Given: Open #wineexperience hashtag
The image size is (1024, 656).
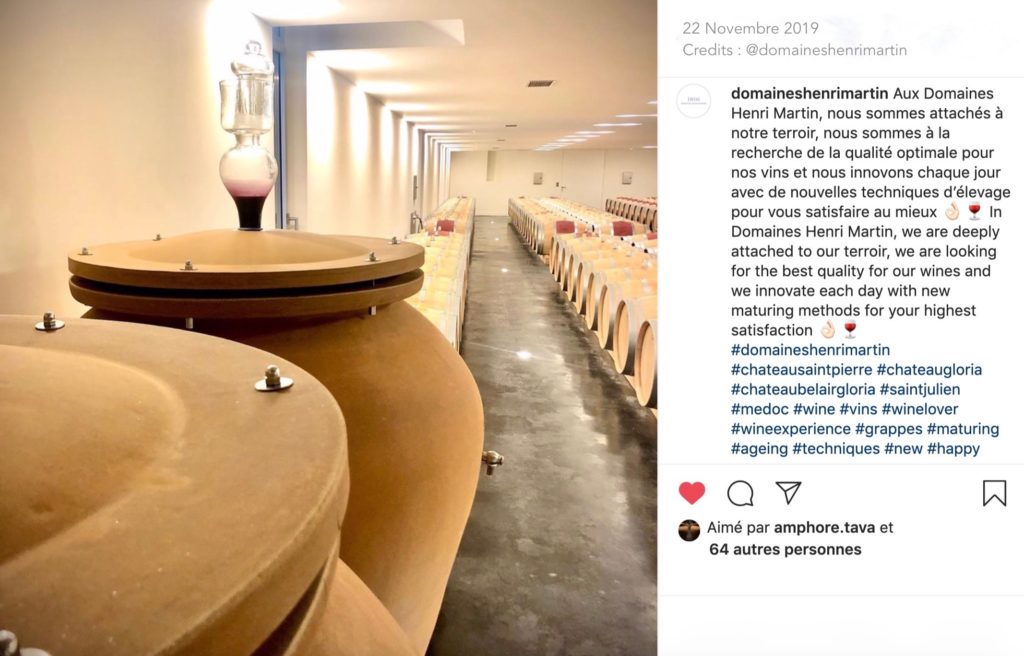Looking at the screenshot, I should pos(791,429).
